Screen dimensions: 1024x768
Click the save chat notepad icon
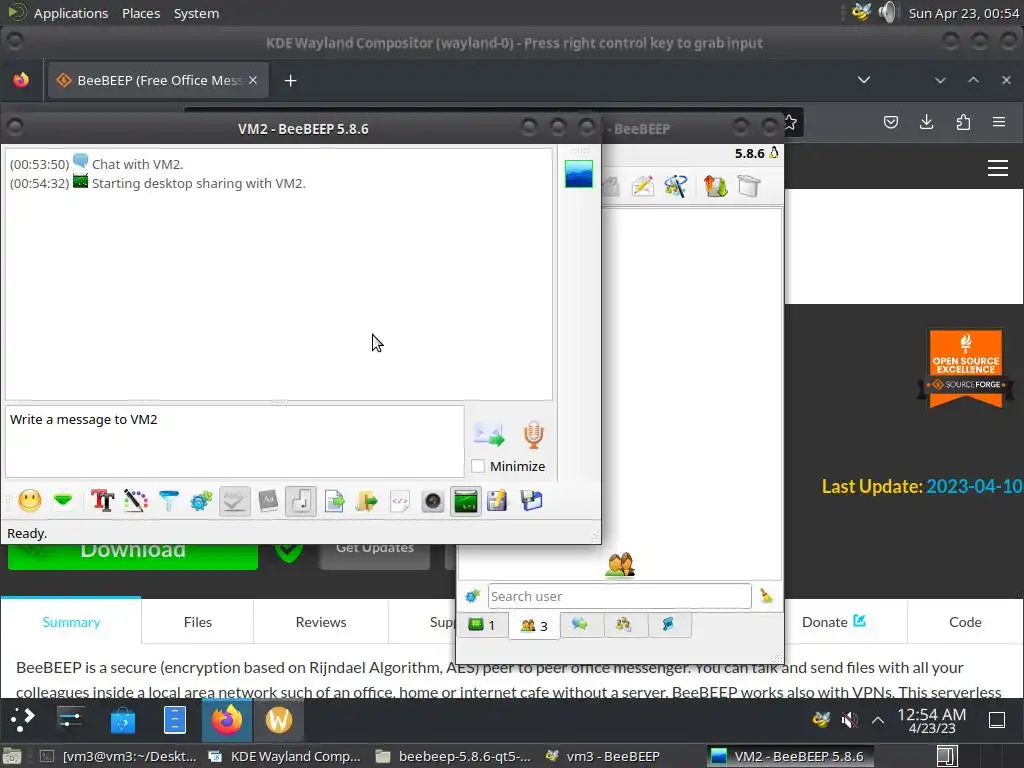click(x=498, y=501)
